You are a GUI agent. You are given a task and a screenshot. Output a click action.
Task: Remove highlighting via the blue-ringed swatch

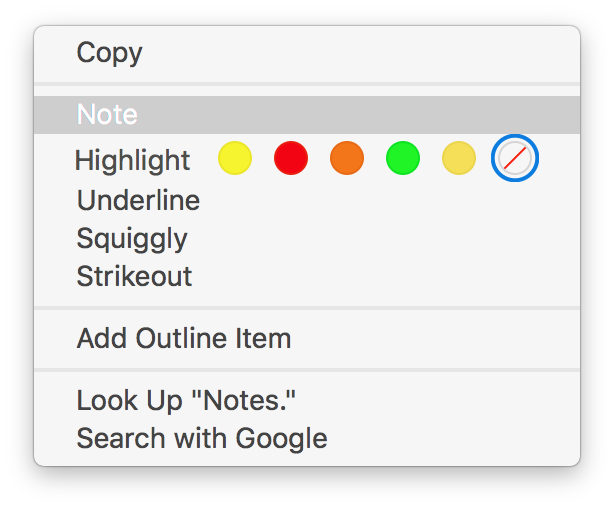pos(515,158)
